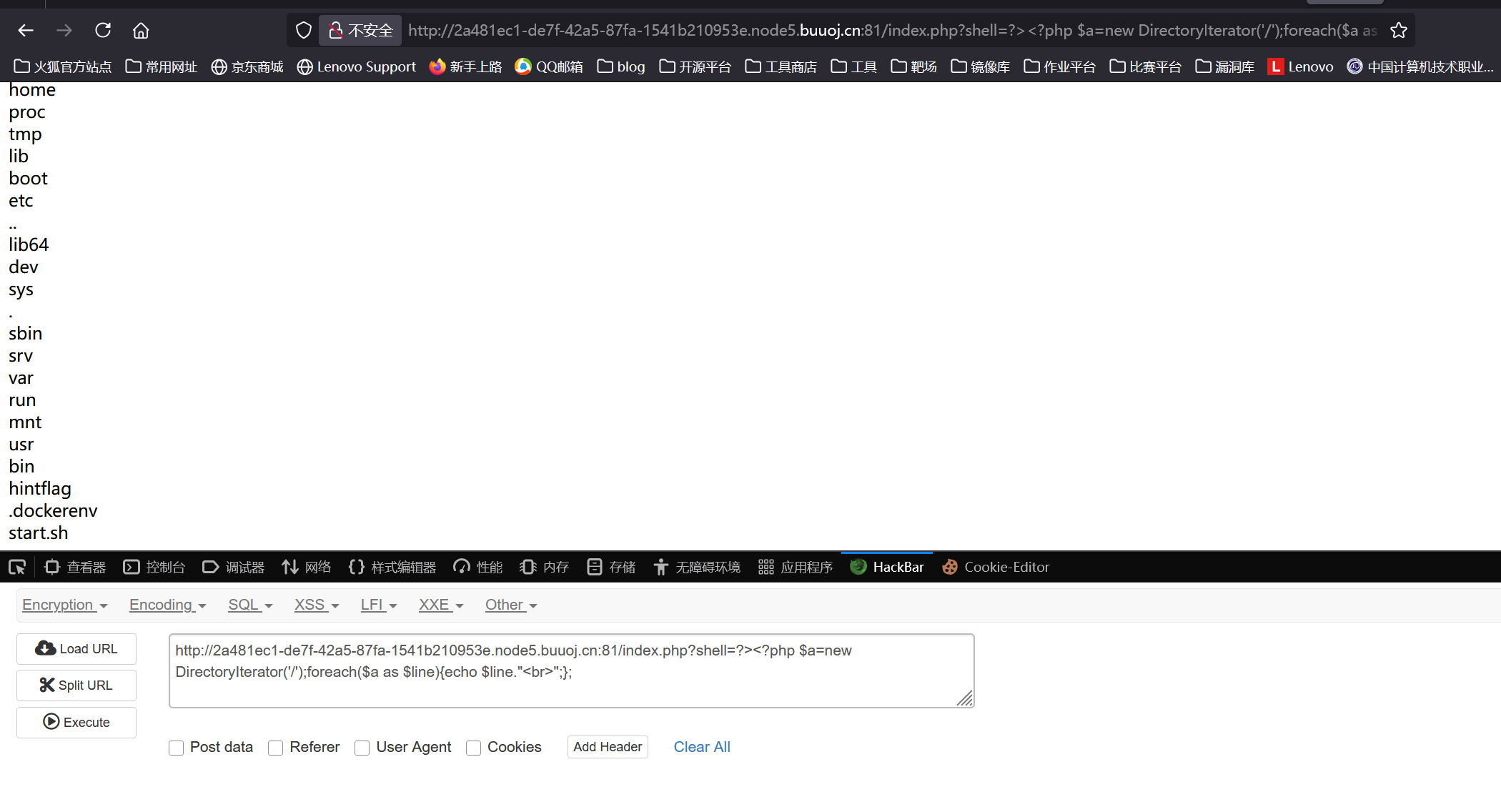
Task: Check the Referer checkbox
Action: pyautogui.click(x=276, y=748)
